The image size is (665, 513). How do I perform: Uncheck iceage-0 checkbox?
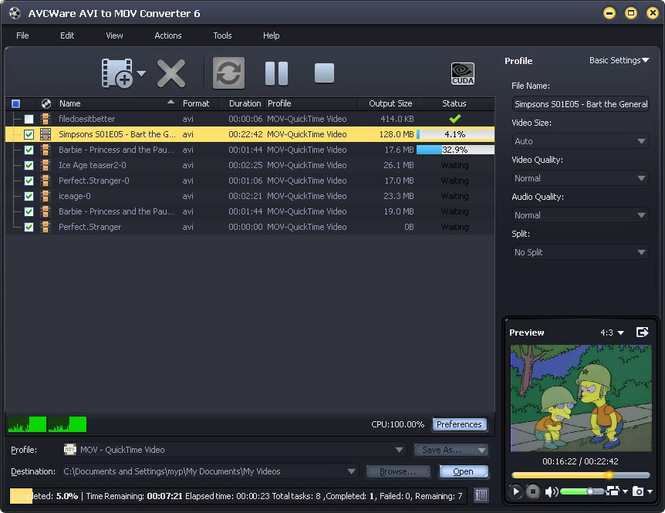coord(28,196)
